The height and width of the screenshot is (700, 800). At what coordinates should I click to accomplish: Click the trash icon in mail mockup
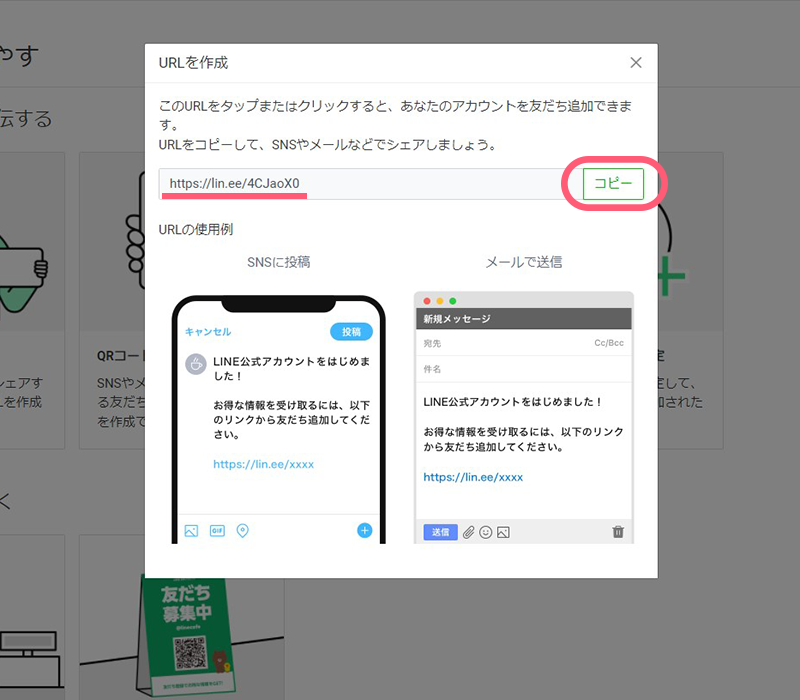618,532
